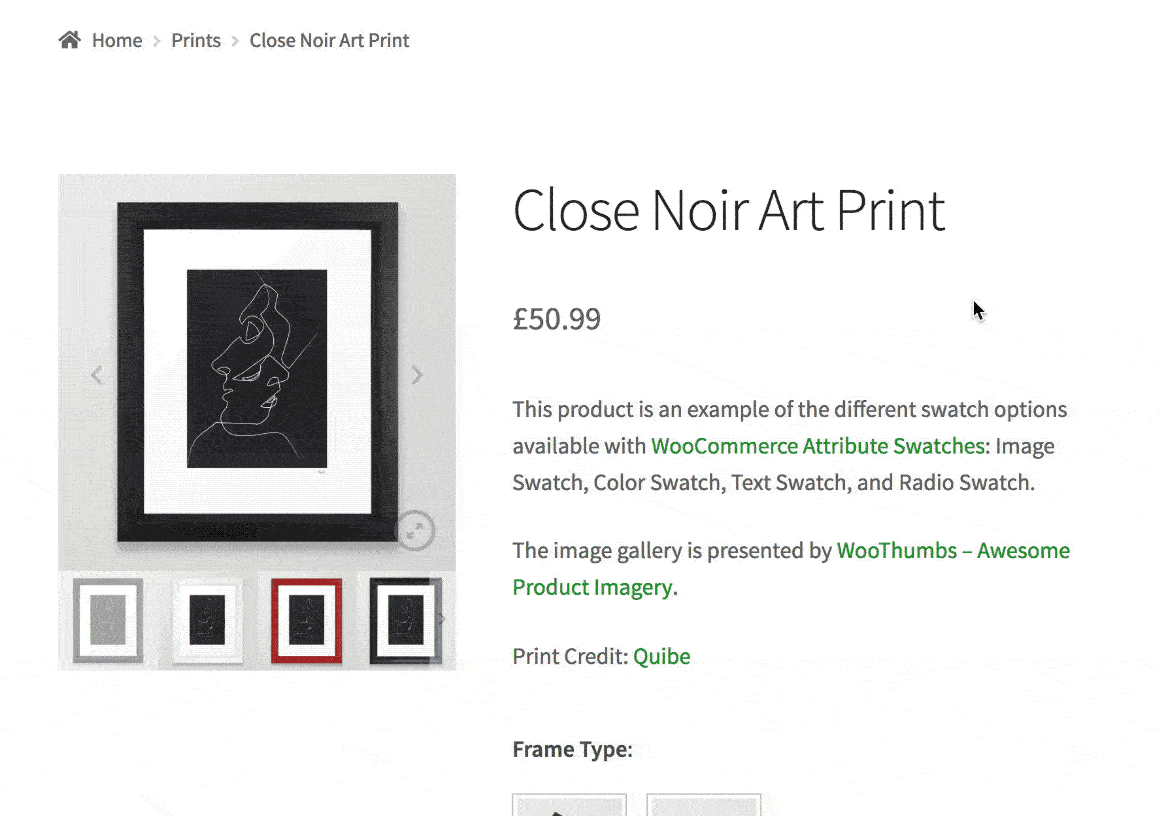
Task: Show the previous product image
Action: point(97,375)
